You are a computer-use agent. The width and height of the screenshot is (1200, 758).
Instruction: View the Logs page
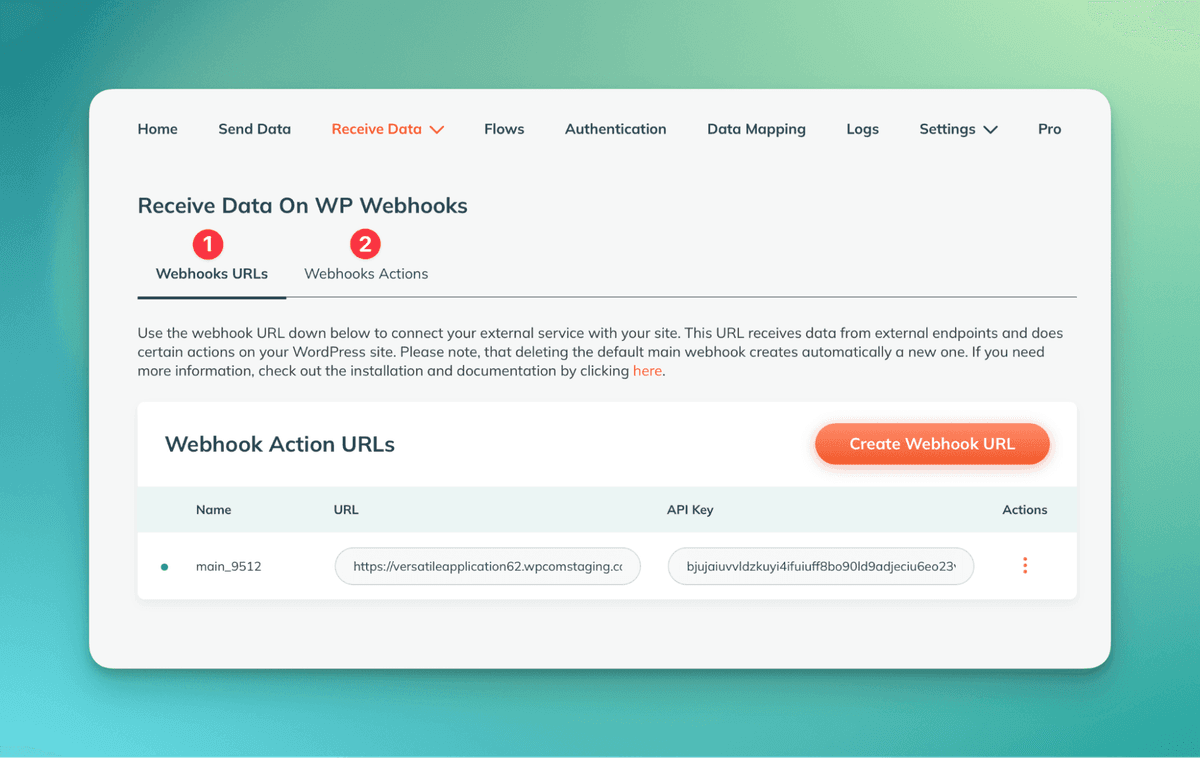click(862, 129)
